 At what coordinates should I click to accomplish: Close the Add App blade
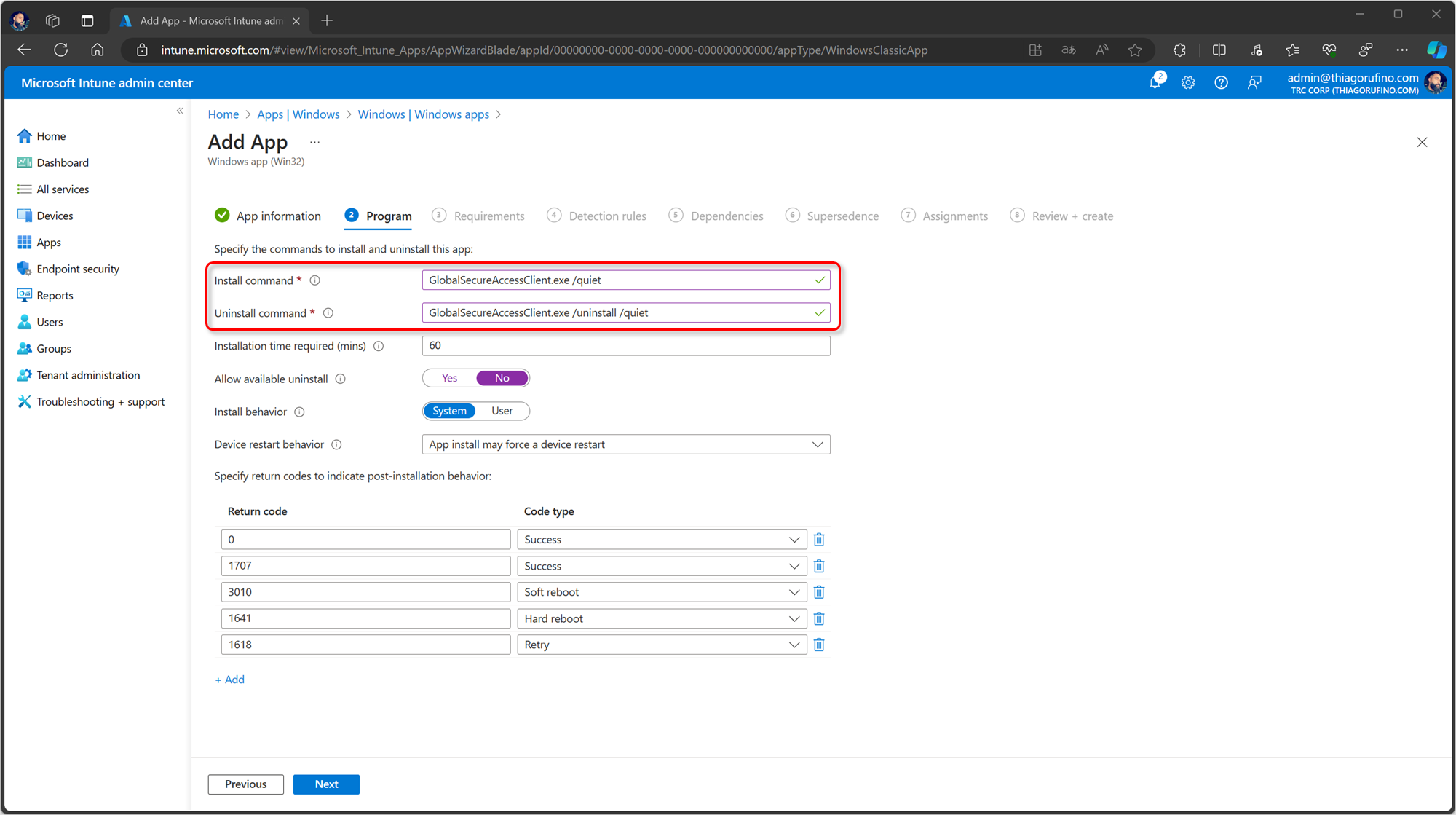point(1422,142)
